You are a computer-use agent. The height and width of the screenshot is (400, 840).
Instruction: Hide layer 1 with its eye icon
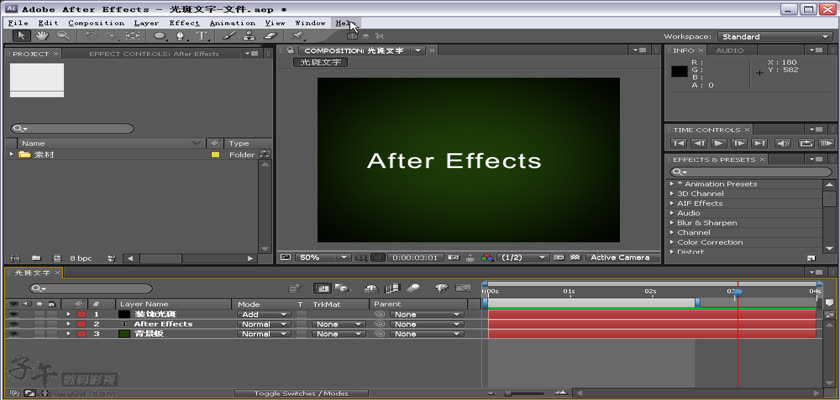13,314
